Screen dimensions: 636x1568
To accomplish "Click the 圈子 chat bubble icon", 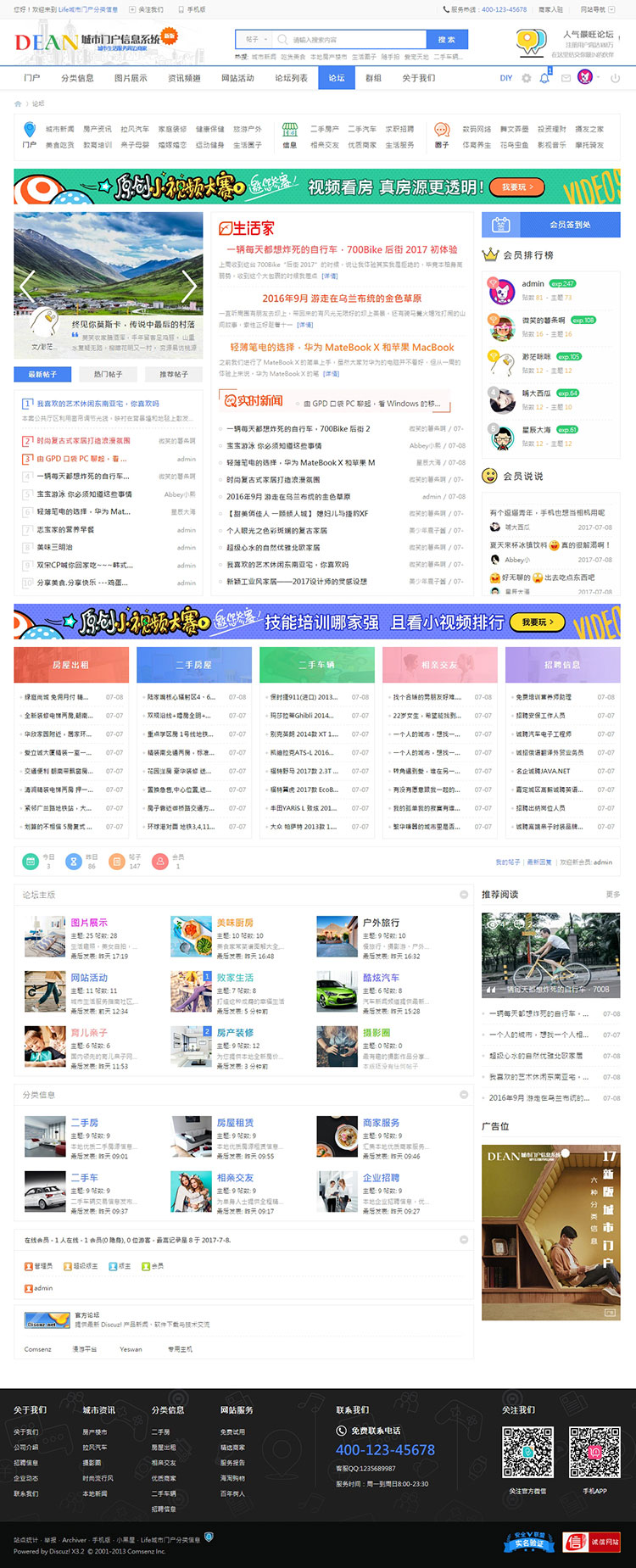I will tap(442, 130).
